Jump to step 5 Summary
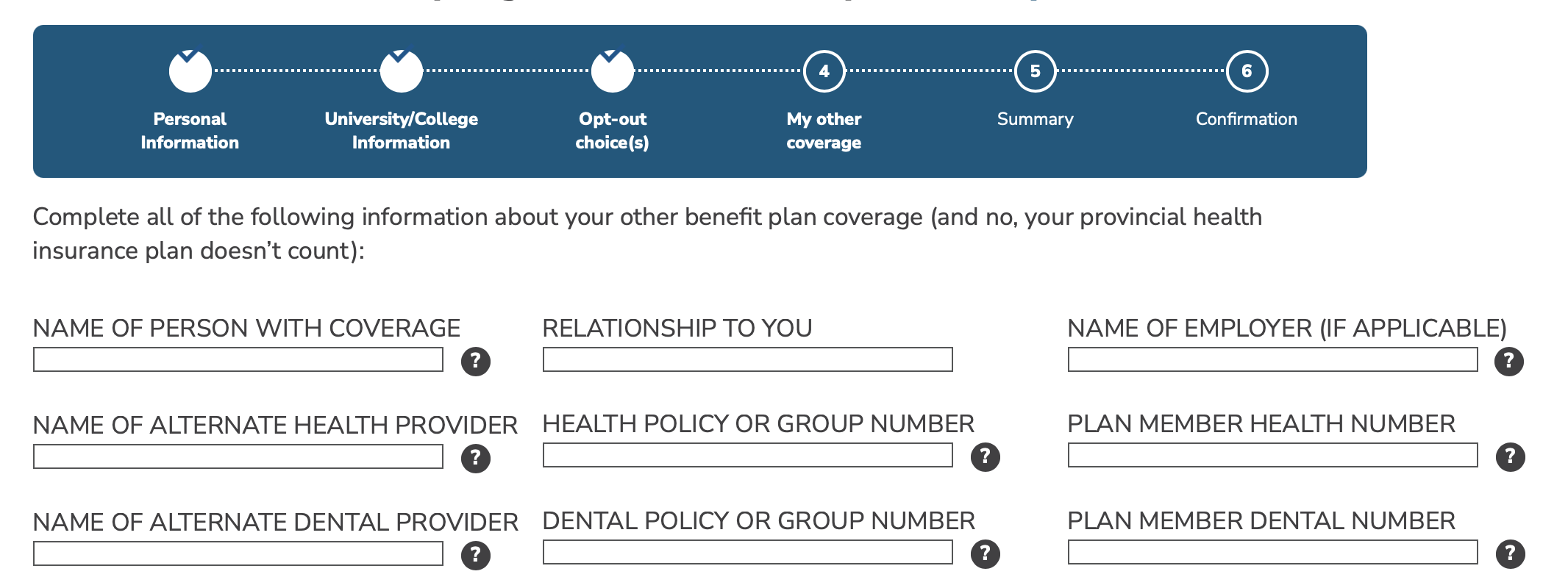Screen dimensions: 1568x588 click(1036, 71)
